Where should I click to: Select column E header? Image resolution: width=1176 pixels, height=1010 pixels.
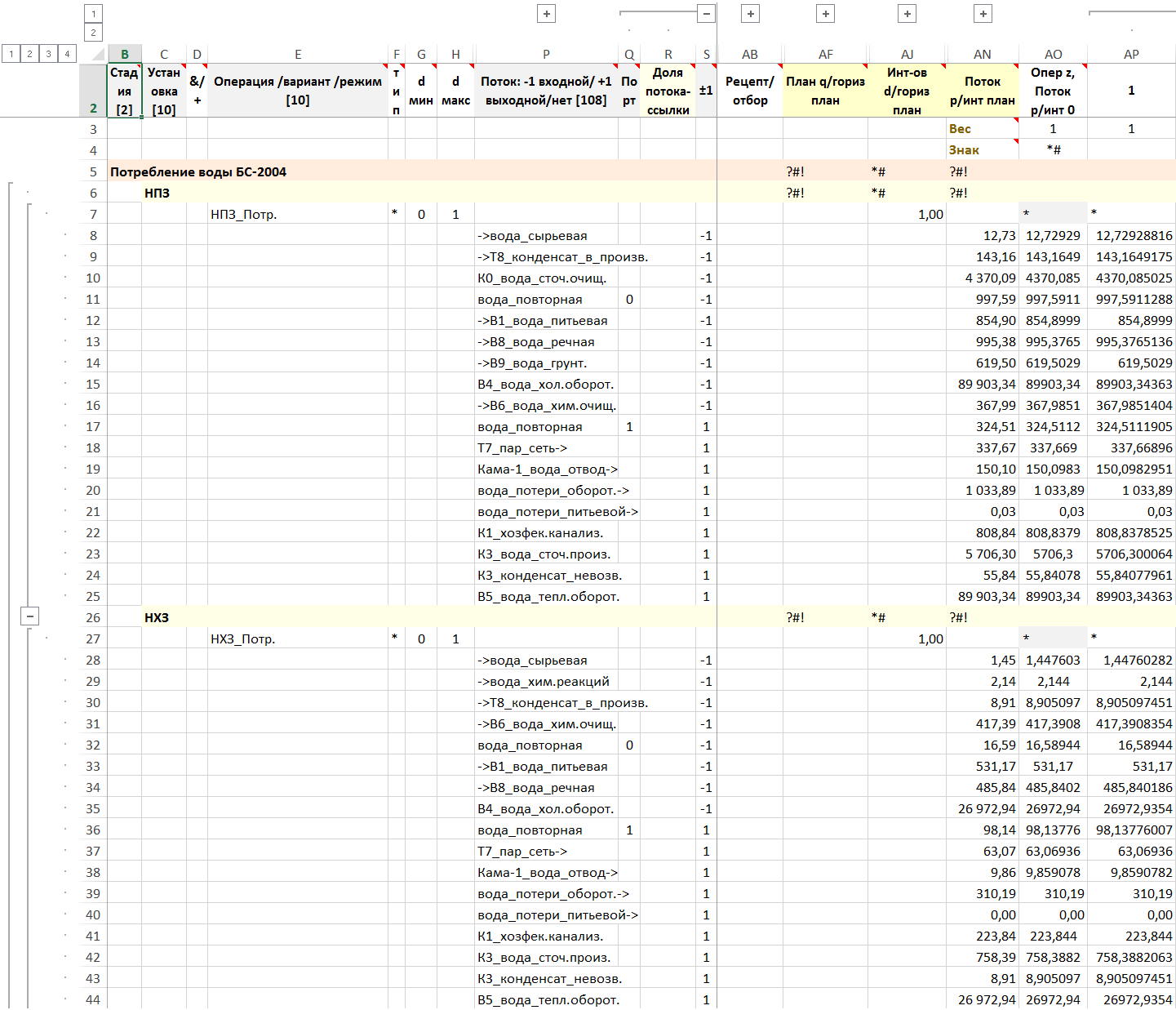point(298,55)
